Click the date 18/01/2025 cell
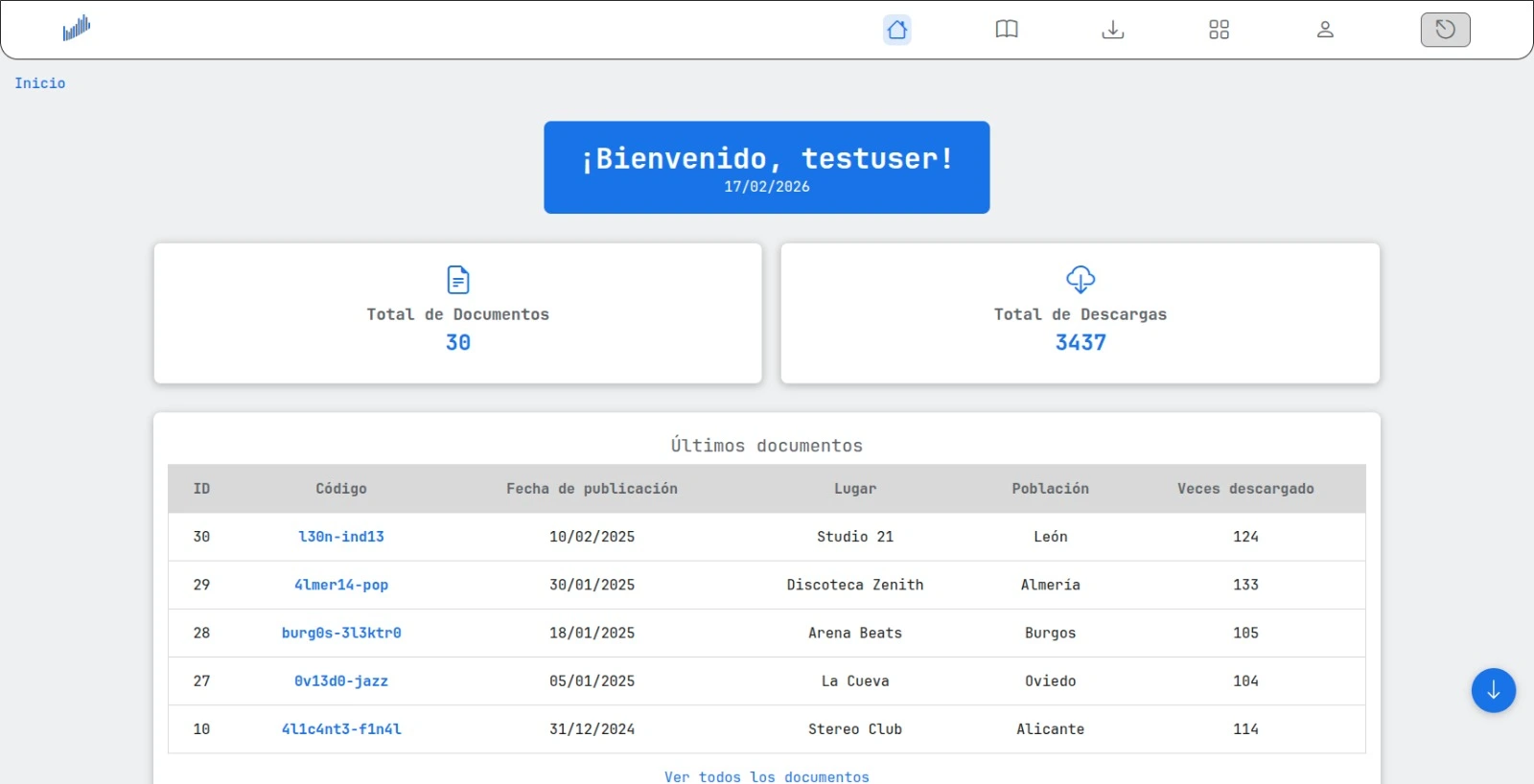Viewport: 1534px width, 784px height. coord(592,633)
